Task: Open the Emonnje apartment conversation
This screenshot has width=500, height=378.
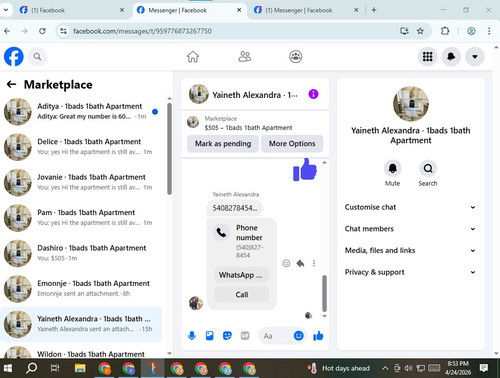Action: (81, 289)
